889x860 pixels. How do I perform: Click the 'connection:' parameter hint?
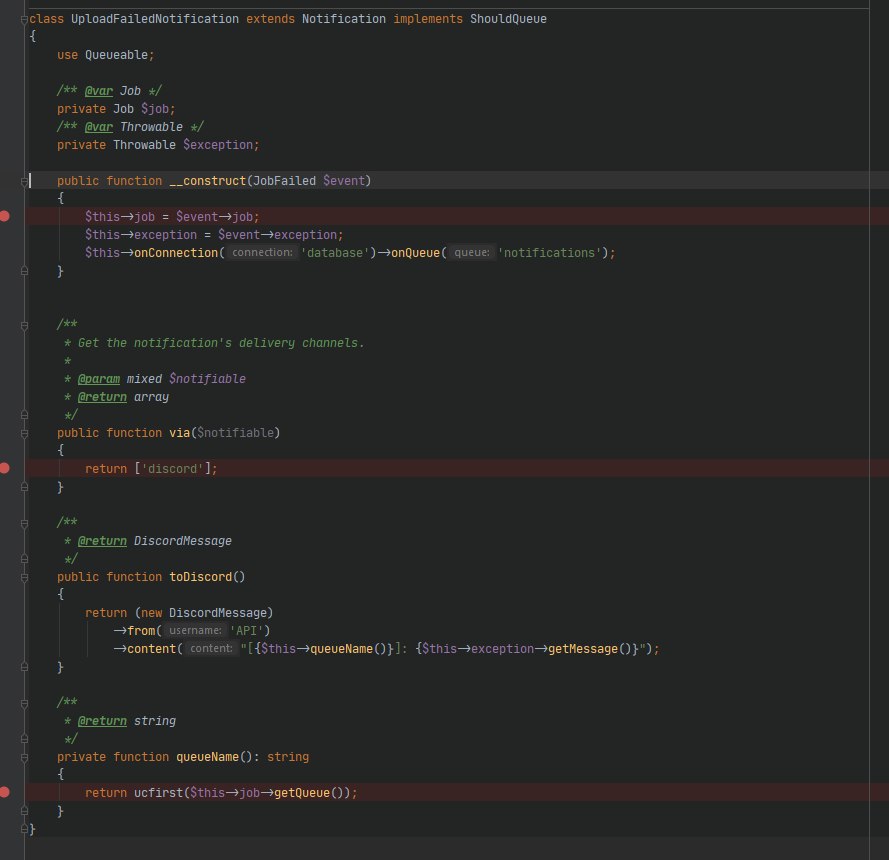263,252
